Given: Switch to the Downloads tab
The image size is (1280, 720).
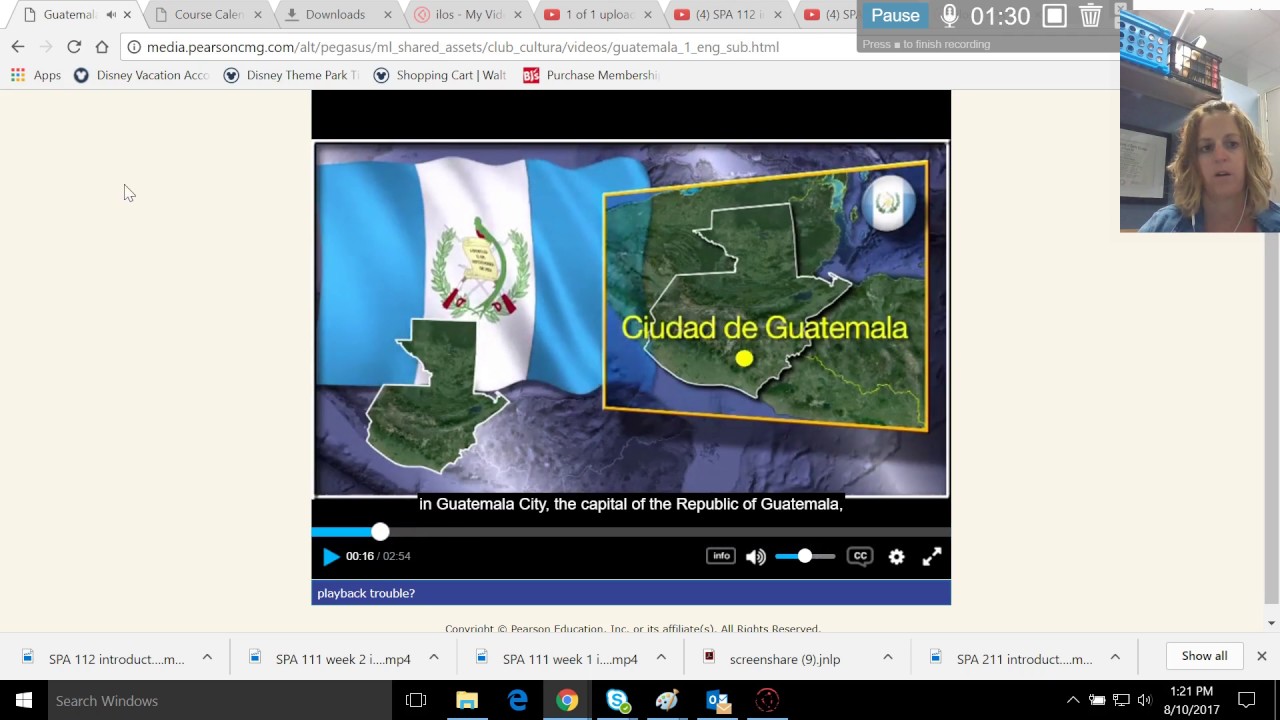Looking at the screenshot, I should click(x=335, y=15).
